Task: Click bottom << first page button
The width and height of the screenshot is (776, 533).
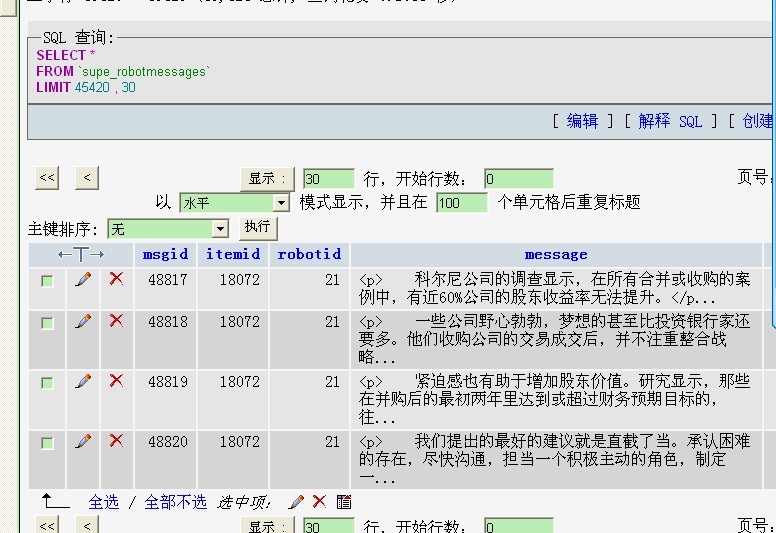Action: [47, 525]
